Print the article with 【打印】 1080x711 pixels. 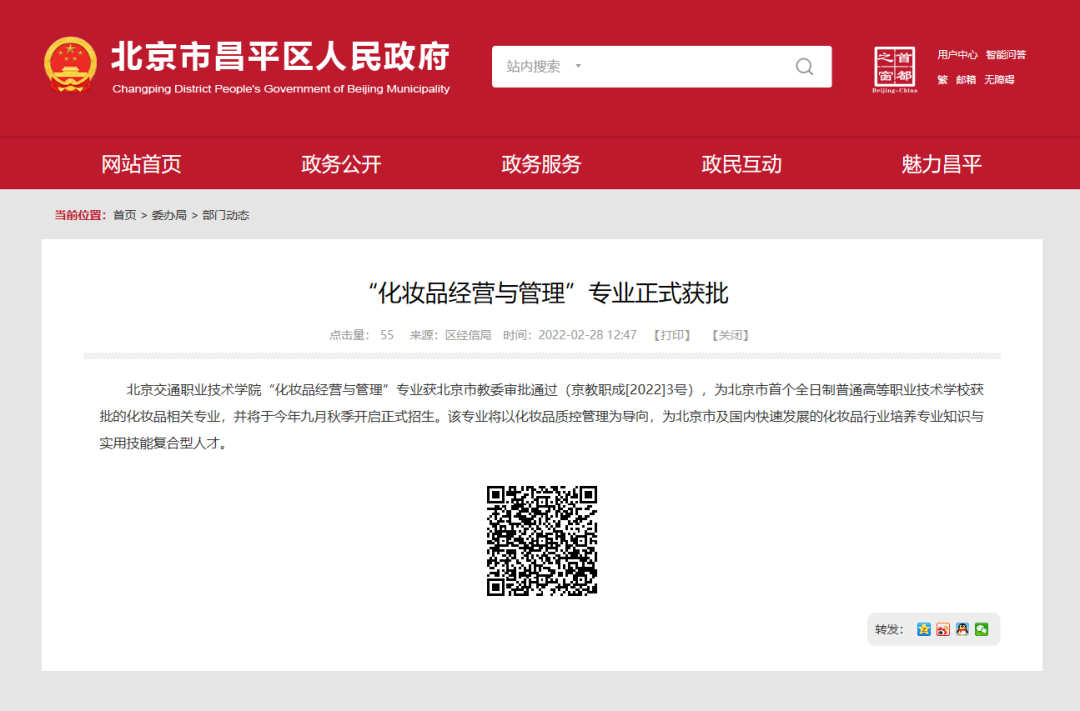click(x=672, y=335)
